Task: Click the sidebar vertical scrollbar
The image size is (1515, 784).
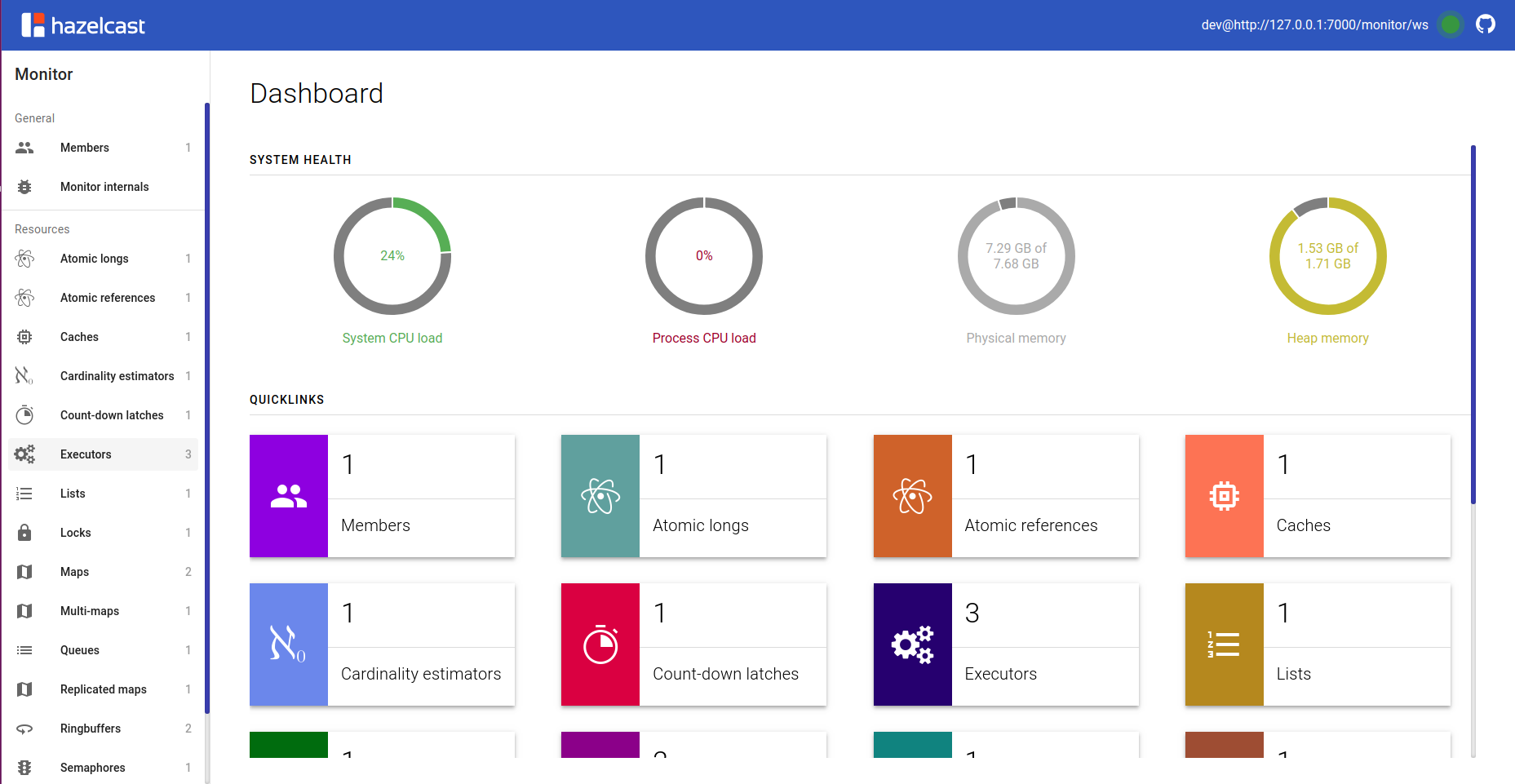Action: click(207, 408)
